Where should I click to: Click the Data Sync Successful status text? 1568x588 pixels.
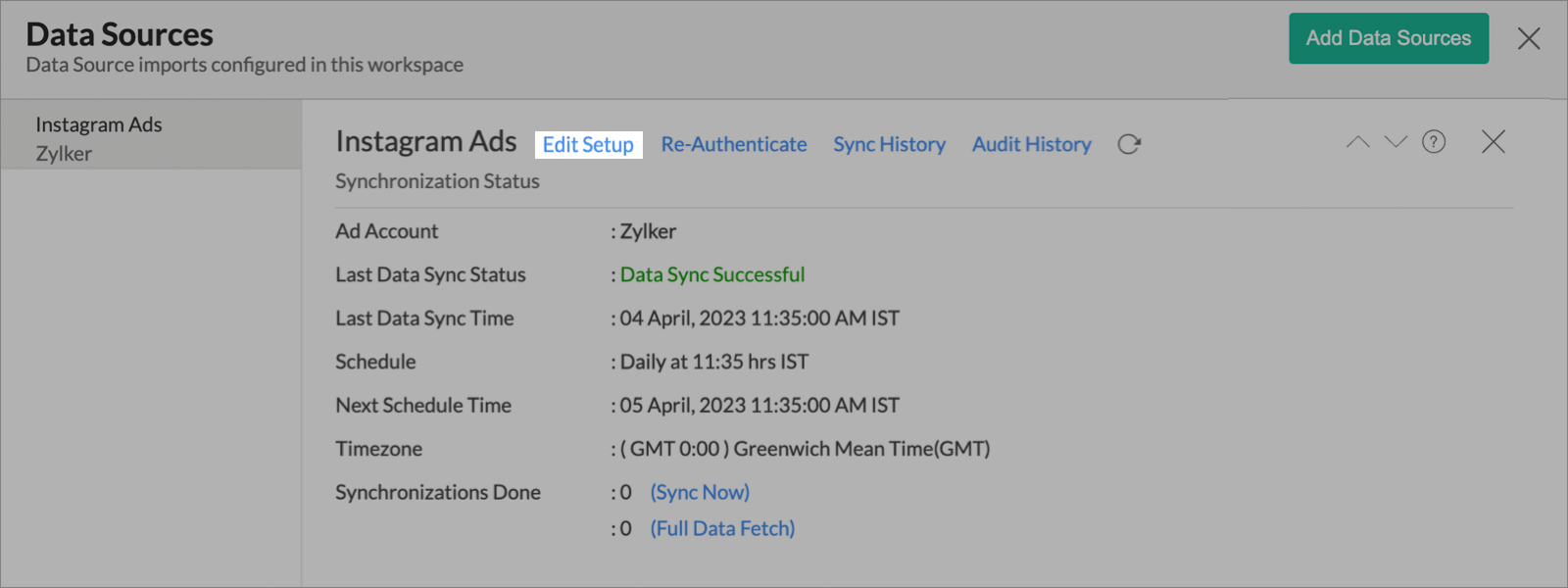pos(711,274)
